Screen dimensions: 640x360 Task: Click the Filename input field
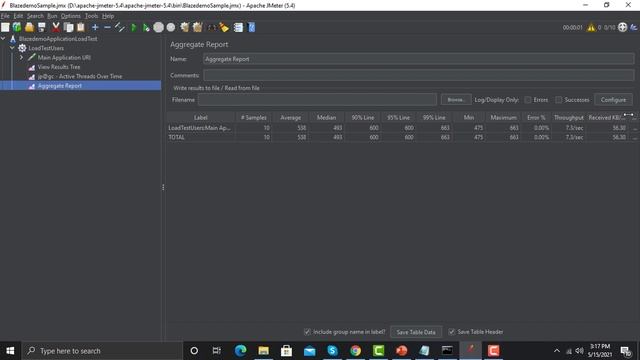317,100
